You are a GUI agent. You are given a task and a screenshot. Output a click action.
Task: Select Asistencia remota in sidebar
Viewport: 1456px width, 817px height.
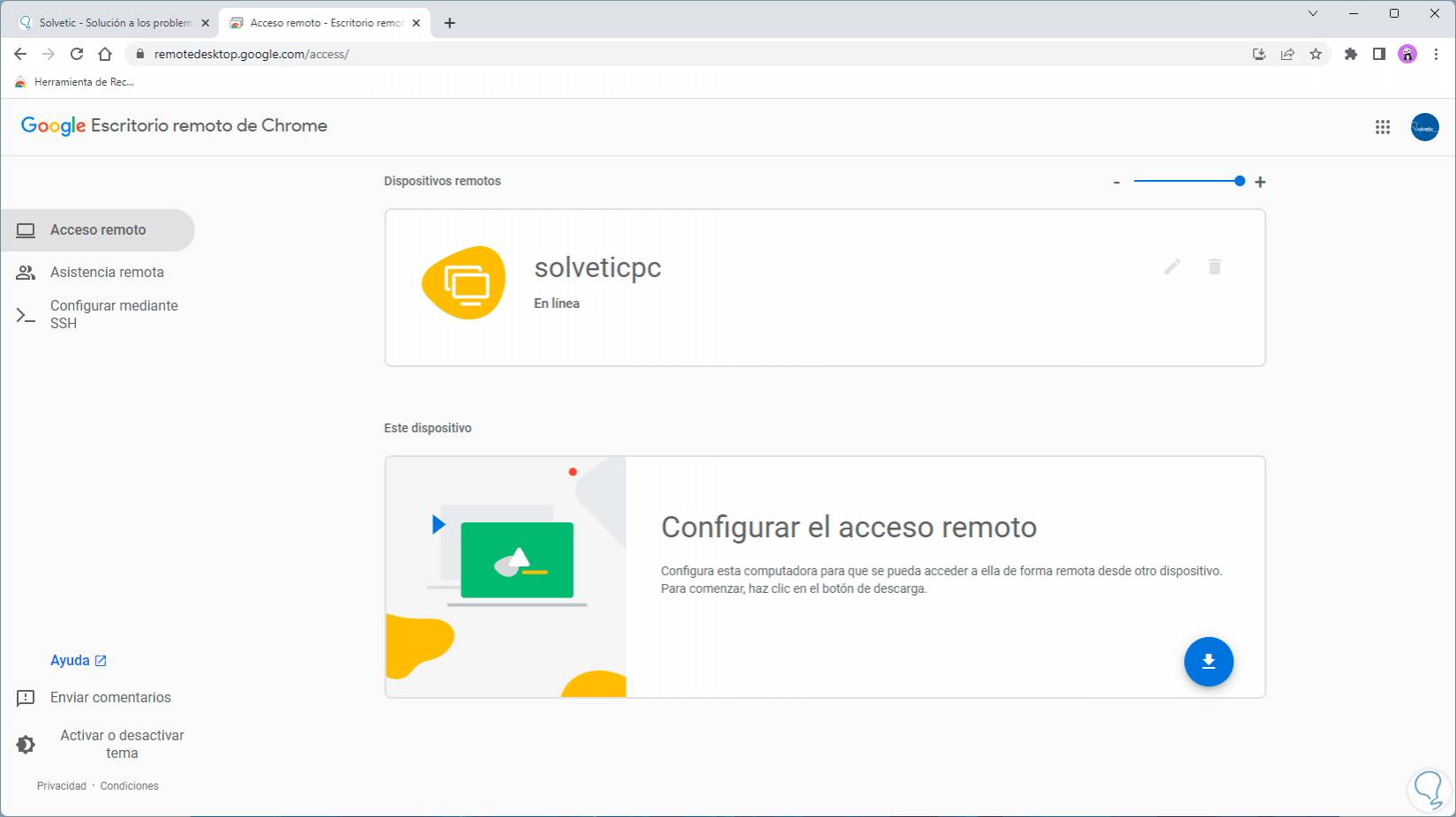click(x=106, y=273)
